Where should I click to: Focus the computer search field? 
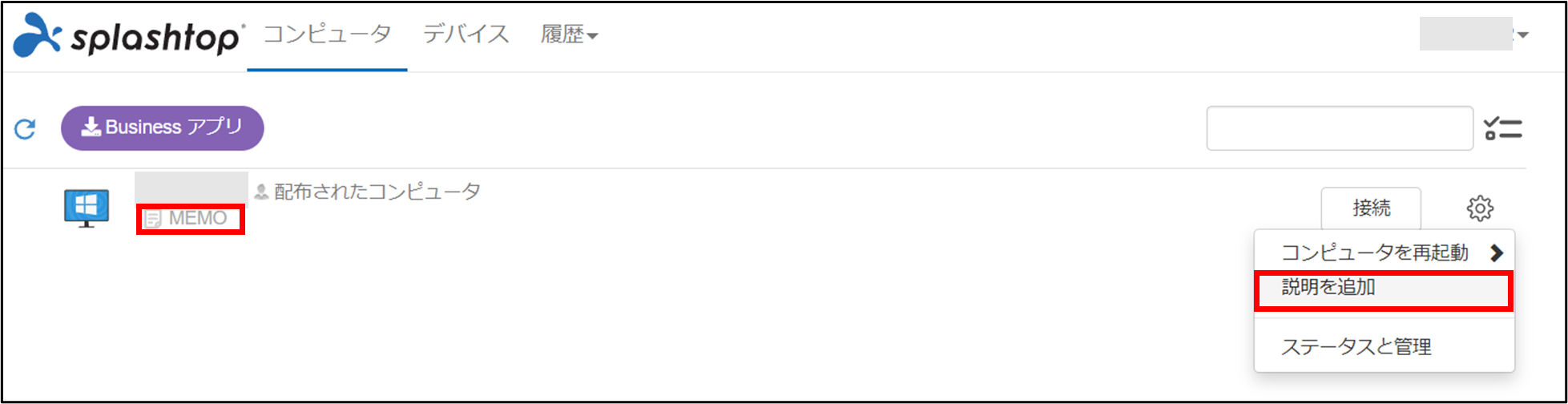pos(1339,128)
